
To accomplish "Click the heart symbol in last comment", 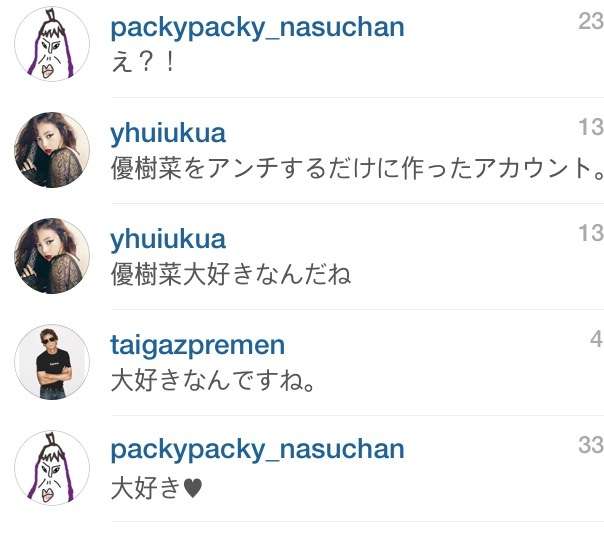I will click(x=193, y=488).
